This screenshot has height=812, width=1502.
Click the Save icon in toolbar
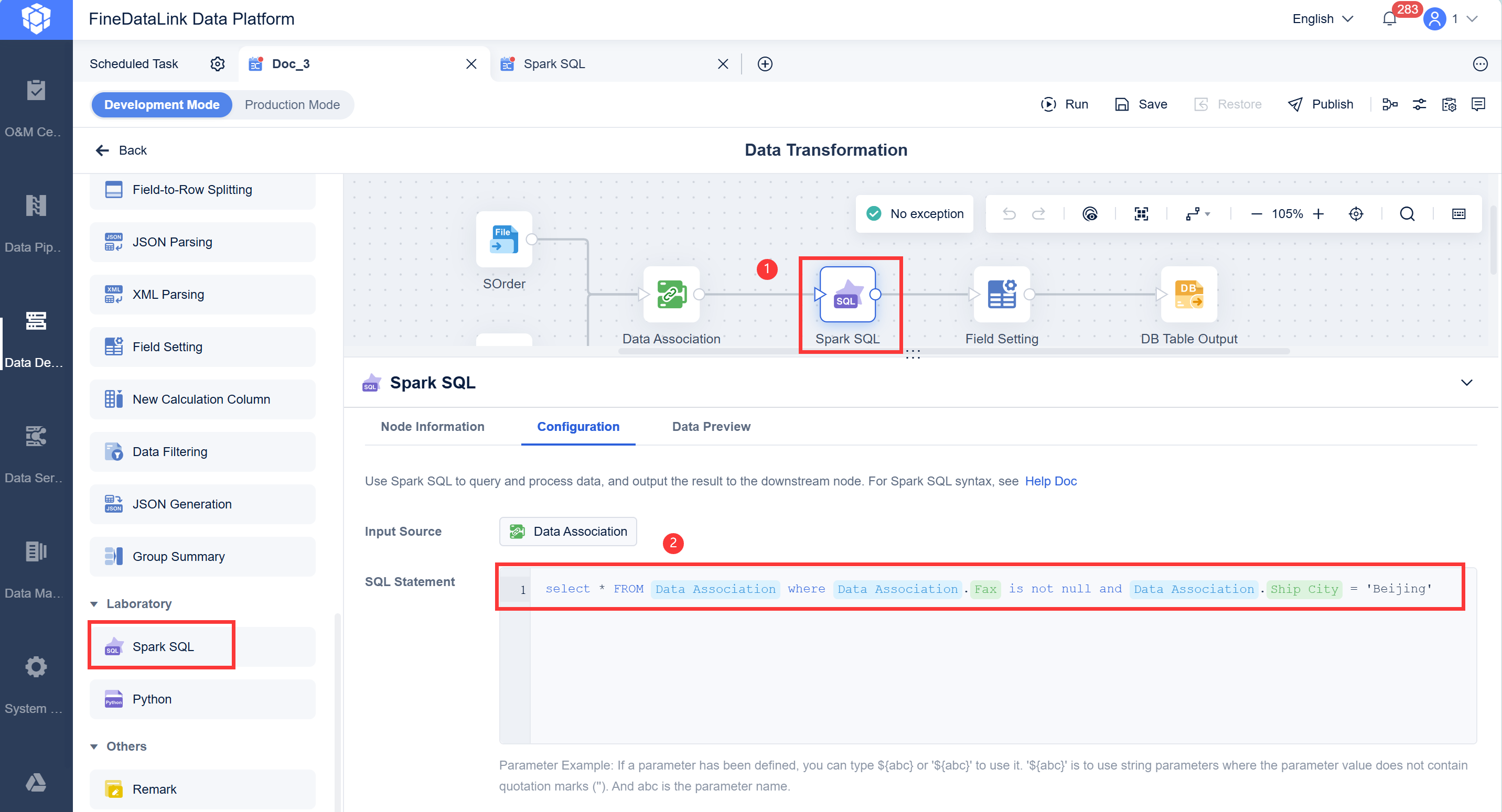[1122, 104]
